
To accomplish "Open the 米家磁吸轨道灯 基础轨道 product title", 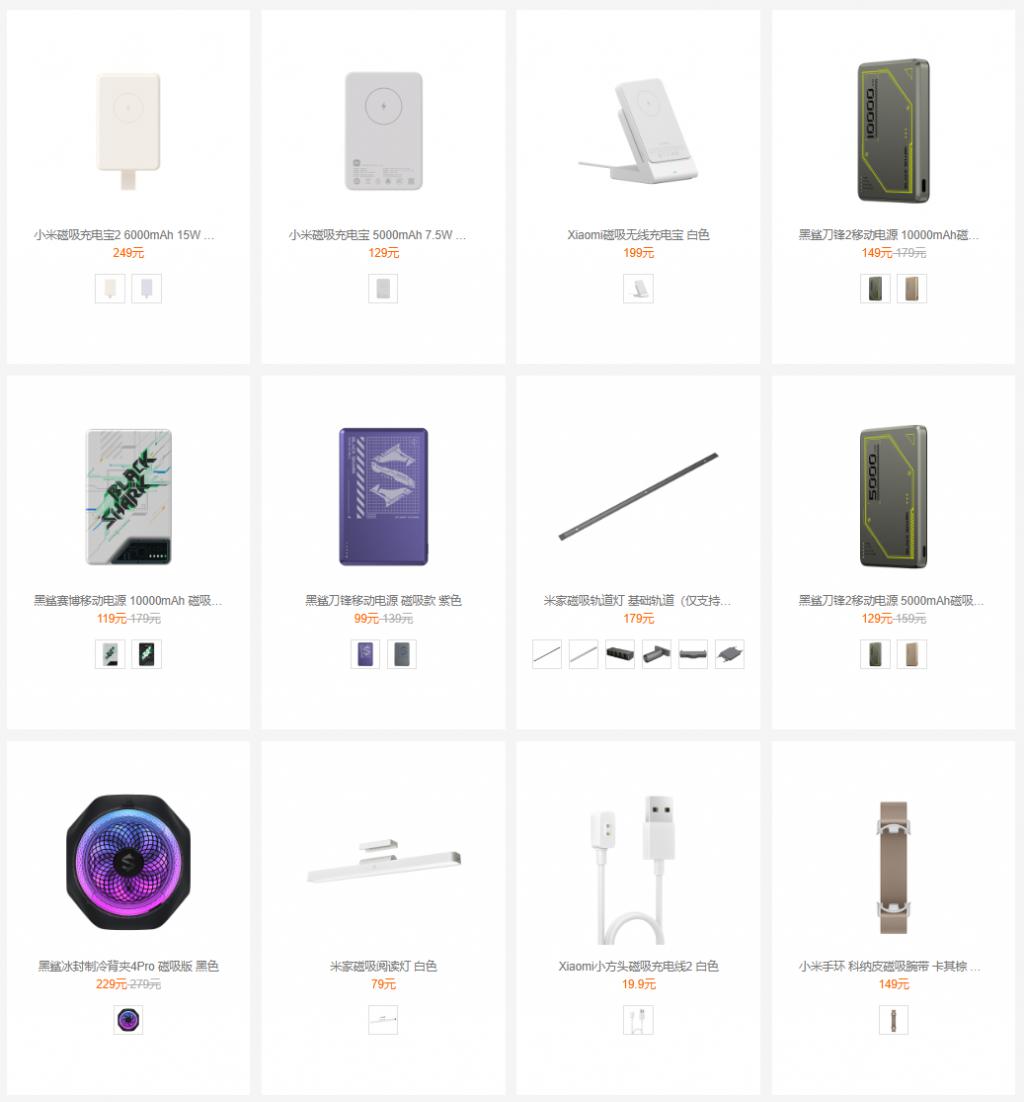I will (x=637, y=600).
